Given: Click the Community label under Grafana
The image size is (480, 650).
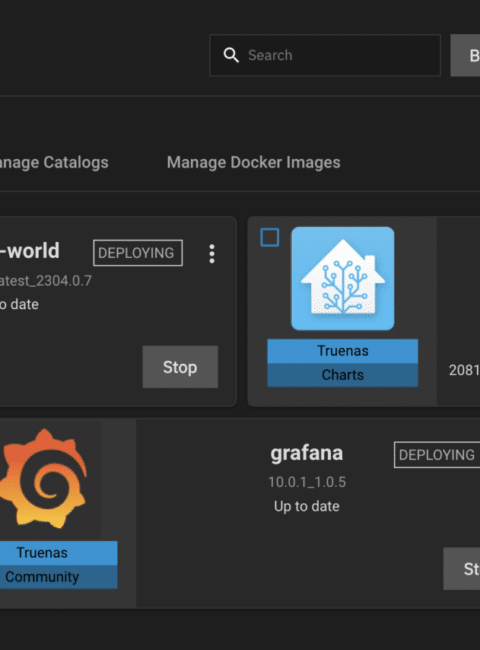Looking at the screenshot, I should point(58,577).
